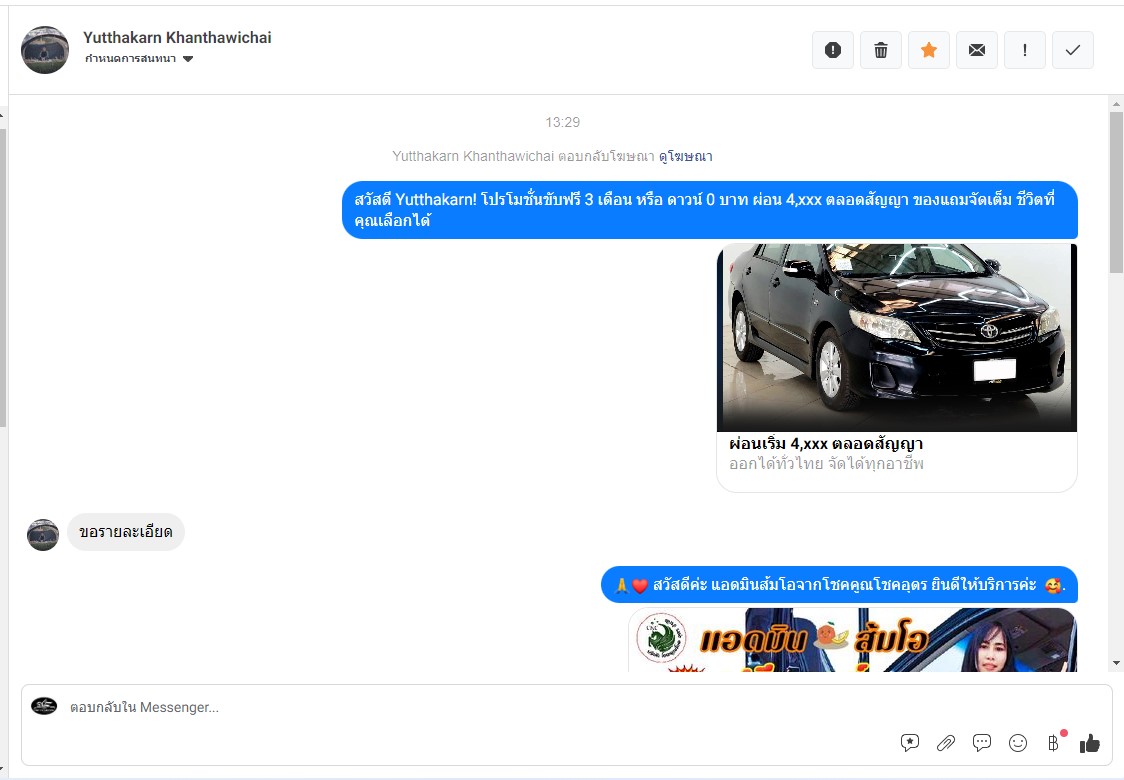Click the Yutthakarn Khanthawichai name header
The image size is (1124, 780).
[177, 38]
